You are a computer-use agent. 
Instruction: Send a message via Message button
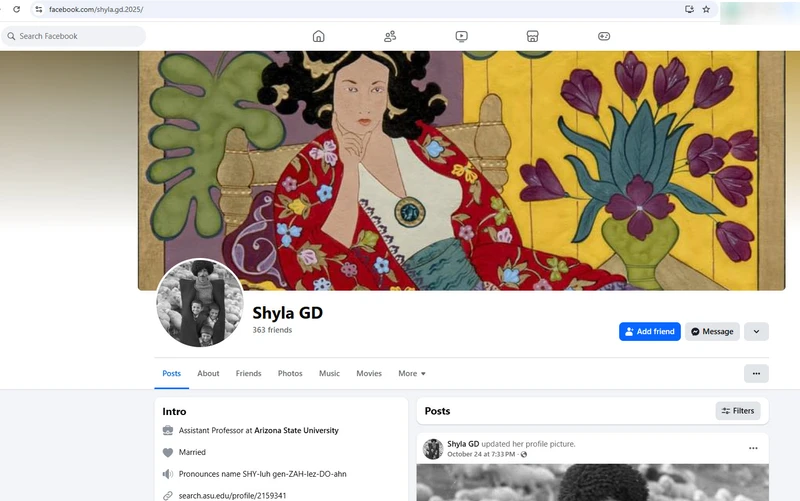pos(712,332)
